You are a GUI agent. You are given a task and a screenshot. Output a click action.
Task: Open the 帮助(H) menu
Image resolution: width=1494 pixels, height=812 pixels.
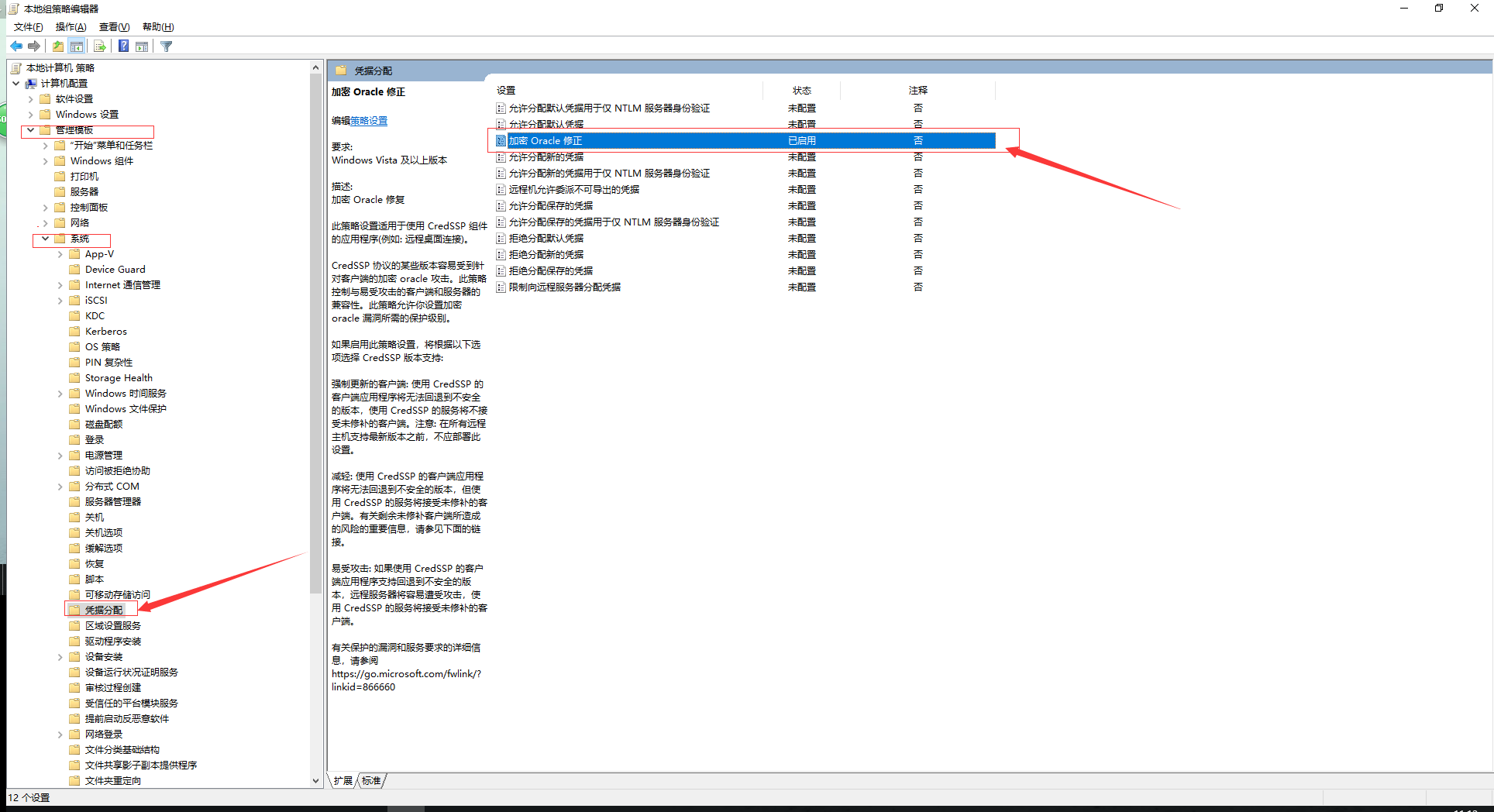(x=158, y=27)
